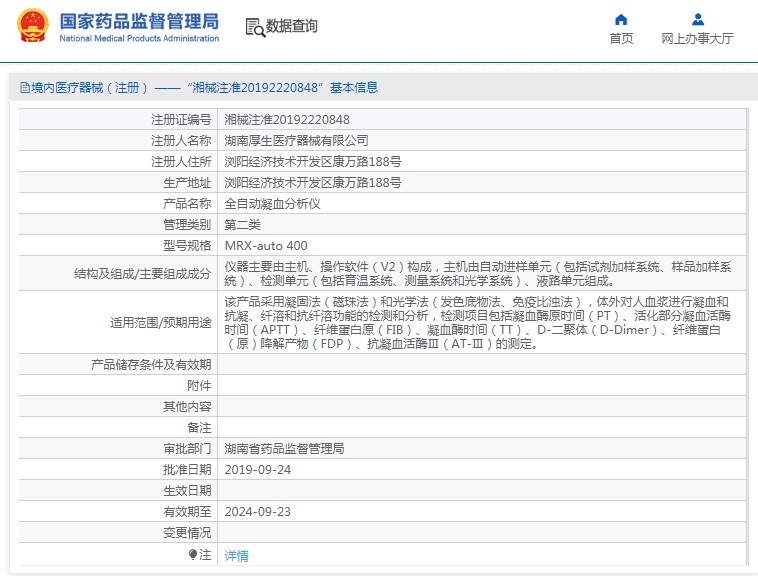Click the document icon before 境内医疗器械
This screenshot has width=758, height=576.
tap(25, 87)
